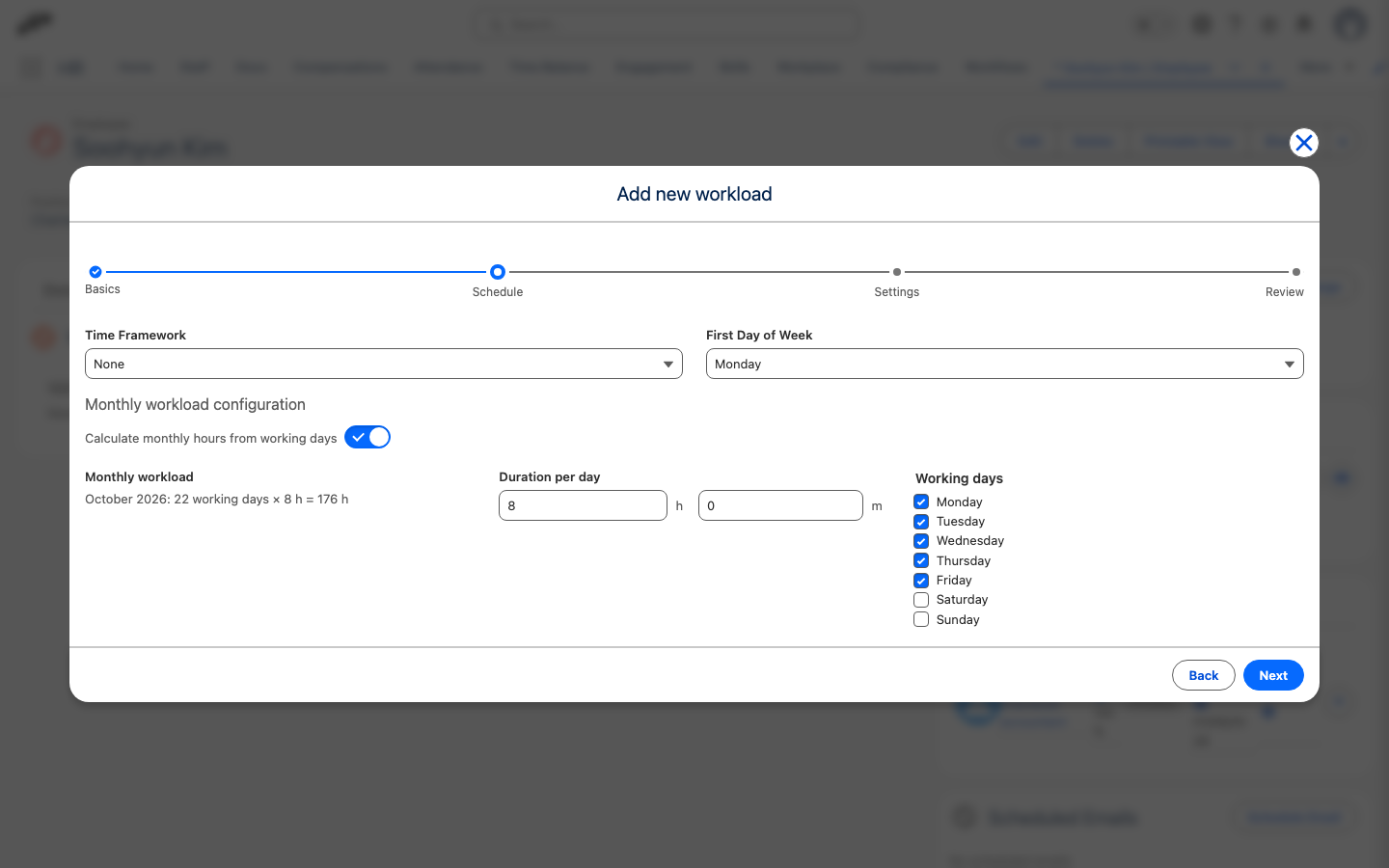Focus the duration hours field
The height and width of the screenshot is (868, 1389).
click(583, 505)
